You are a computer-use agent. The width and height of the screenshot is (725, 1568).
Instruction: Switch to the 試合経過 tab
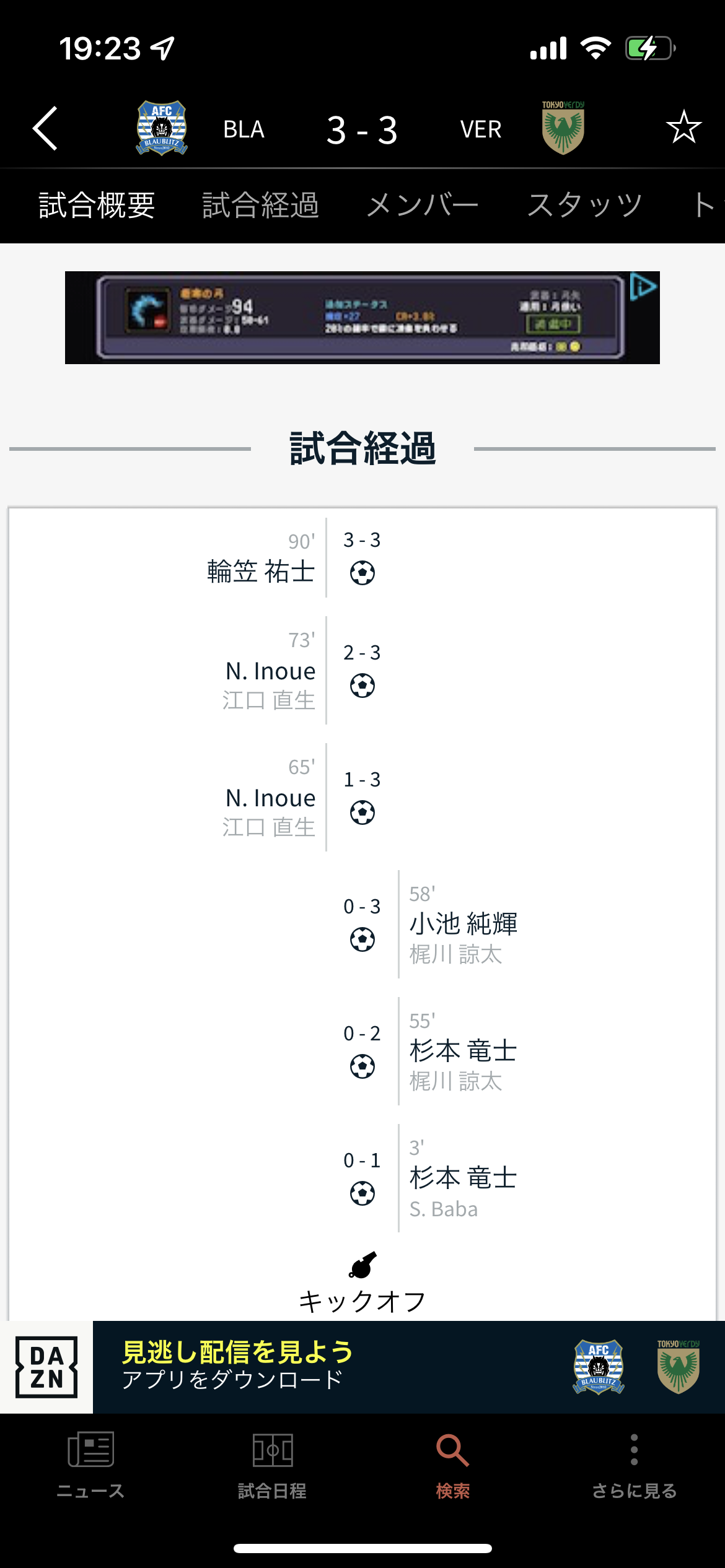(x=260, y=205)
